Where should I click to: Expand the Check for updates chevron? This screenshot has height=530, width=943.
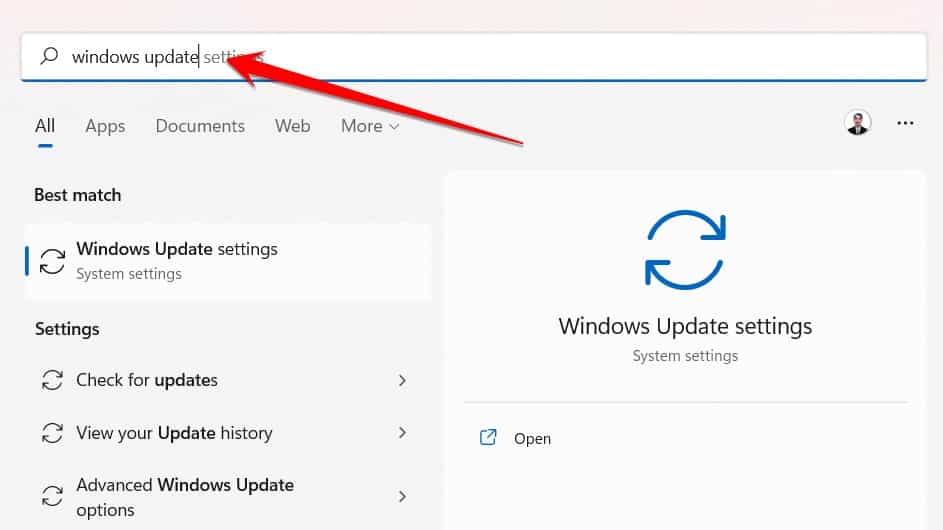pyautogui.click(x=402, y=380)
